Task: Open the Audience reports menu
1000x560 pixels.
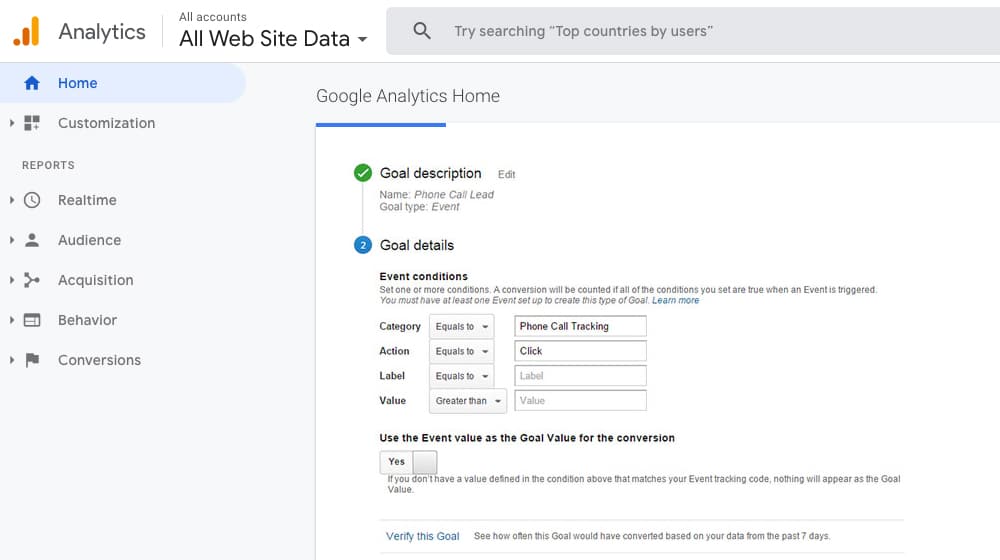Action: pyautogui.click(x=89, y=240)
